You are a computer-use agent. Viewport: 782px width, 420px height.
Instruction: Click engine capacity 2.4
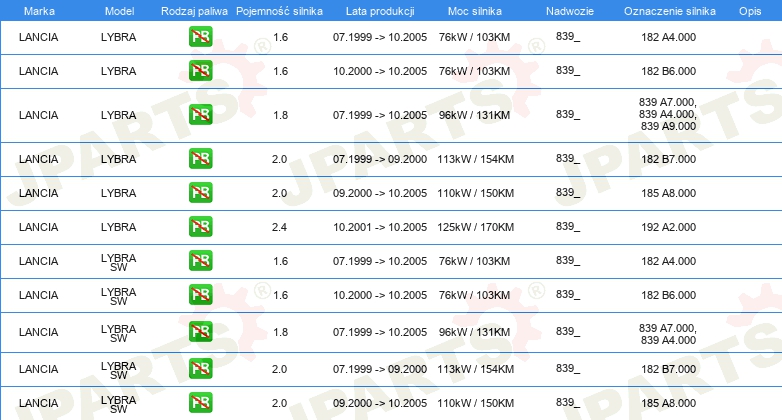(279, 227)
